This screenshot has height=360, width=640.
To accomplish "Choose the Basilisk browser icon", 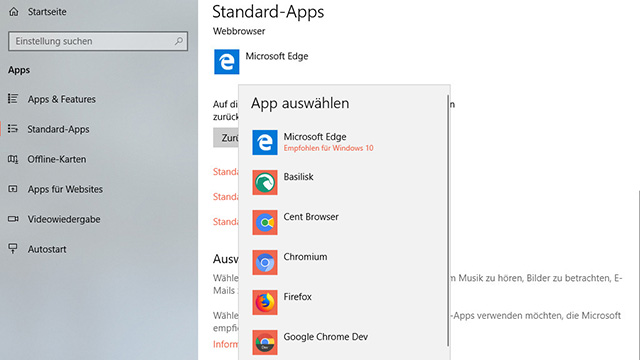I will pyautogui.click(x=265, y=182).
